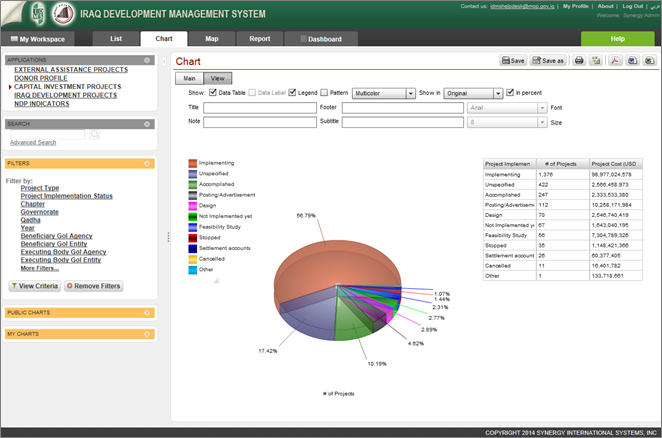Screen dimensions: 662x438
Task: Click the green Help button
Action: [x=618, y=38]
